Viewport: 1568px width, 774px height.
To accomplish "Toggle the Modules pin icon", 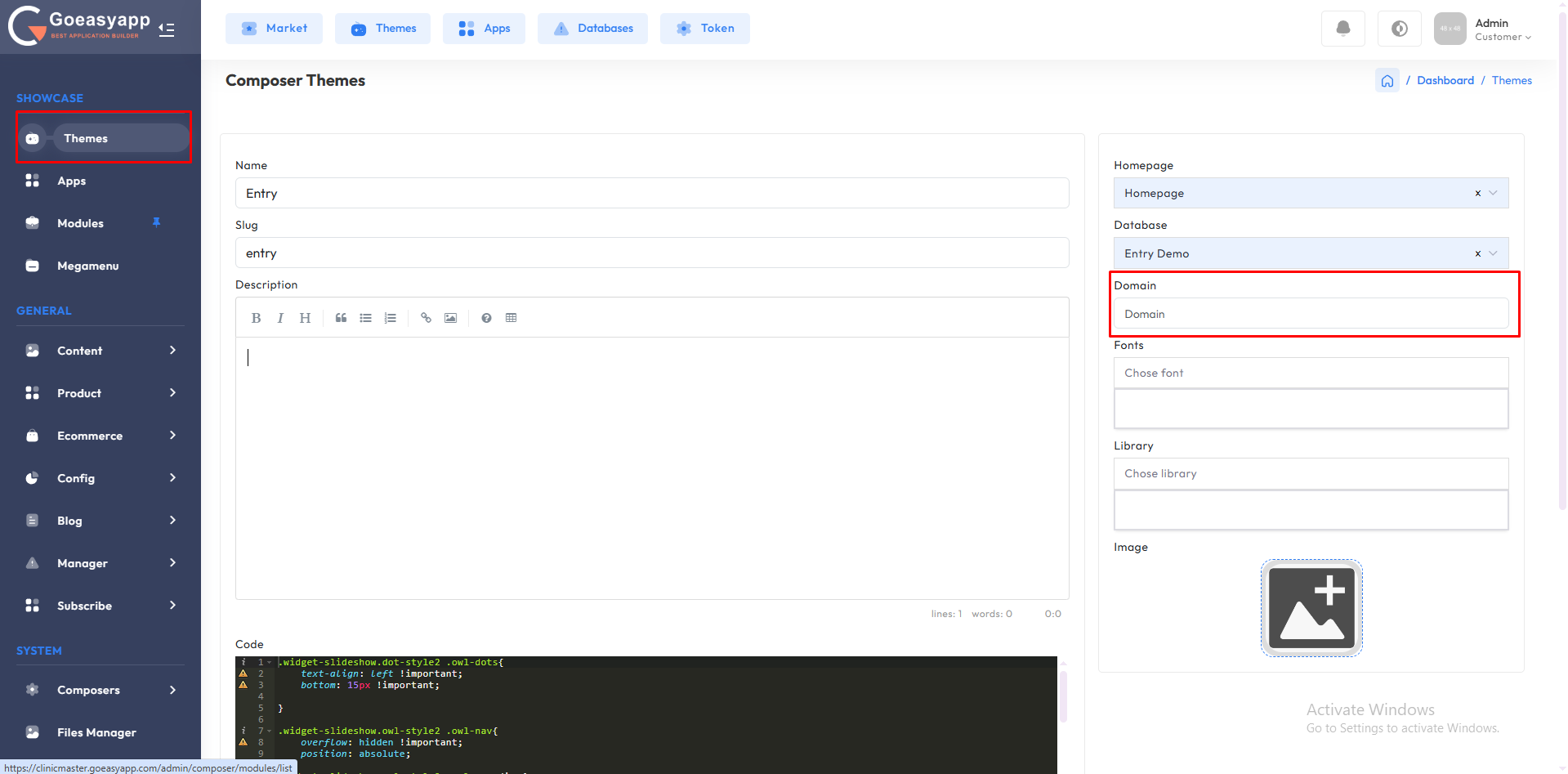I will coord(156,222).
